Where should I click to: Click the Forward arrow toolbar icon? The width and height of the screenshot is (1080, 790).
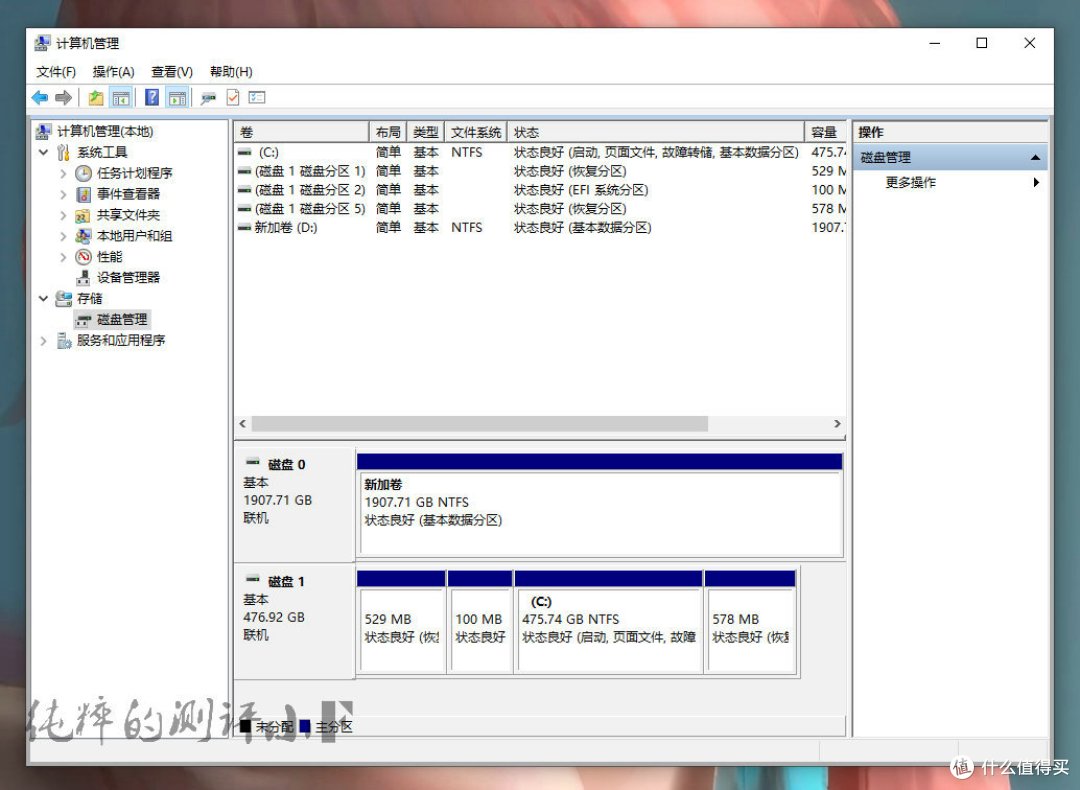[x=63, y=98]
